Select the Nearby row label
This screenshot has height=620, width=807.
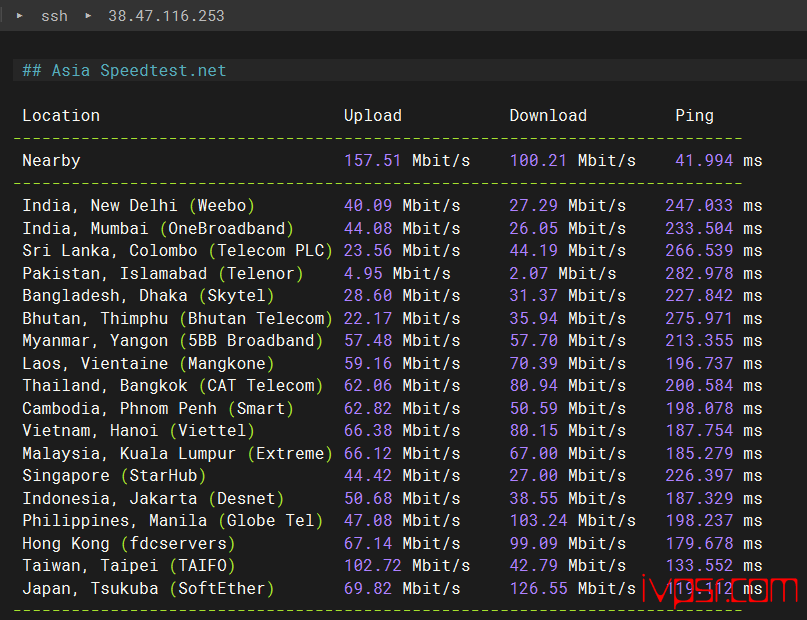click(51, 161)
